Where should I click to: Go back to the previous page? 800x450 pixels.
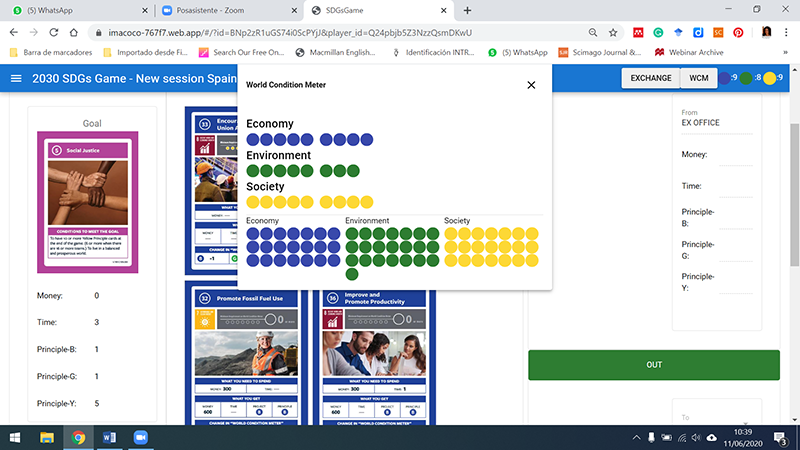point(14,33)
